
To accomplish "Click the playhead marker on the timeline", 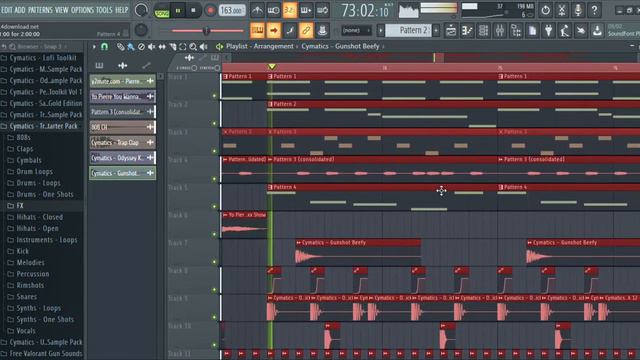I will pos(271,66).
